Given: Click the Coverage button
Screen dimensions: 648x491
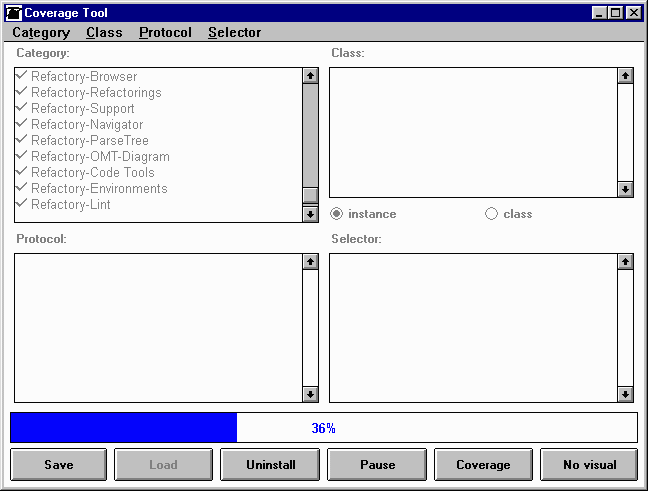Looking at the screenshot, I should [483, 465].
